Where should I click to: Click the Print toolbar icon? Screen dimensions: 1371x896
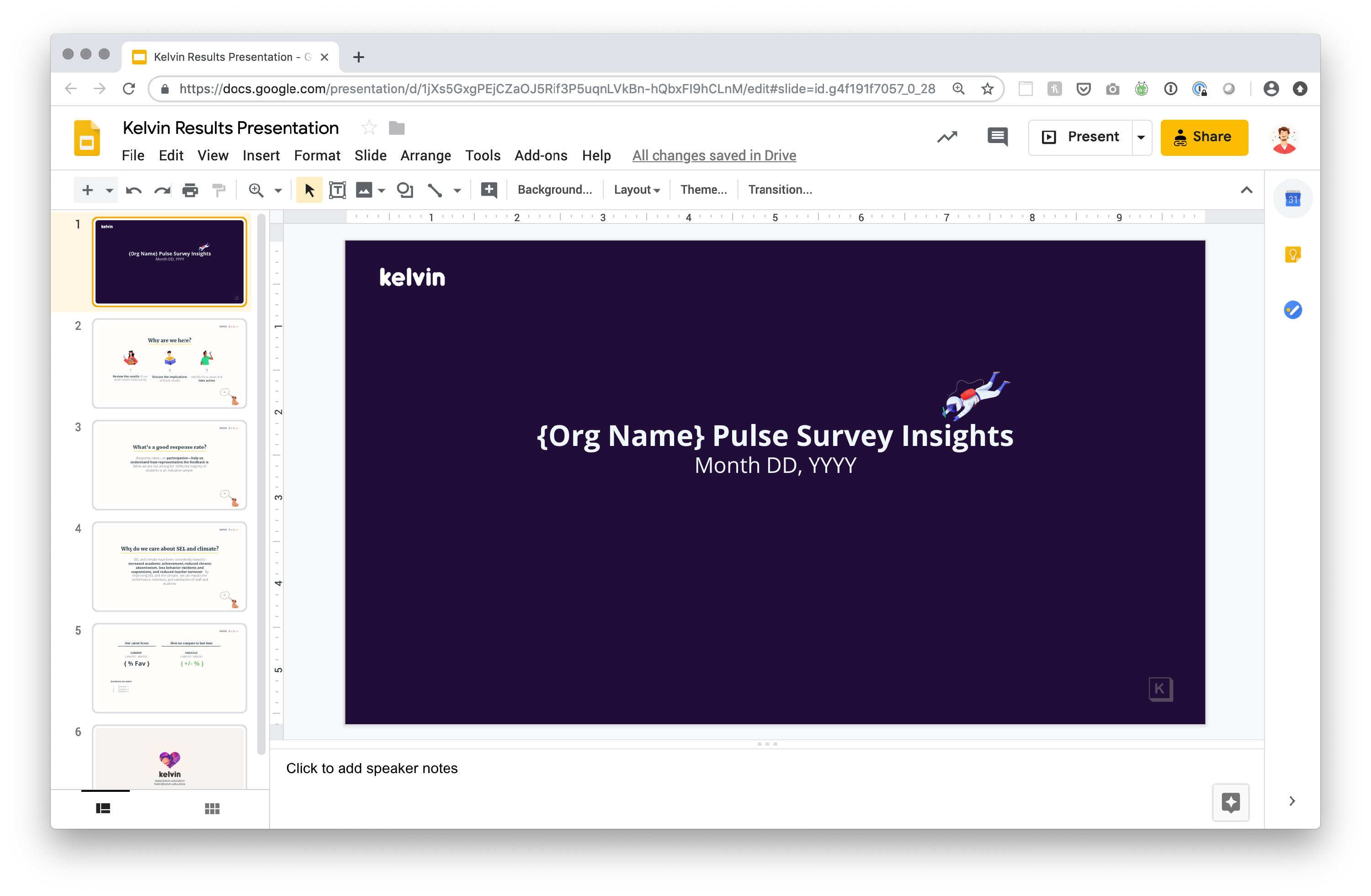pyautogui.click(x=190, y=190)
